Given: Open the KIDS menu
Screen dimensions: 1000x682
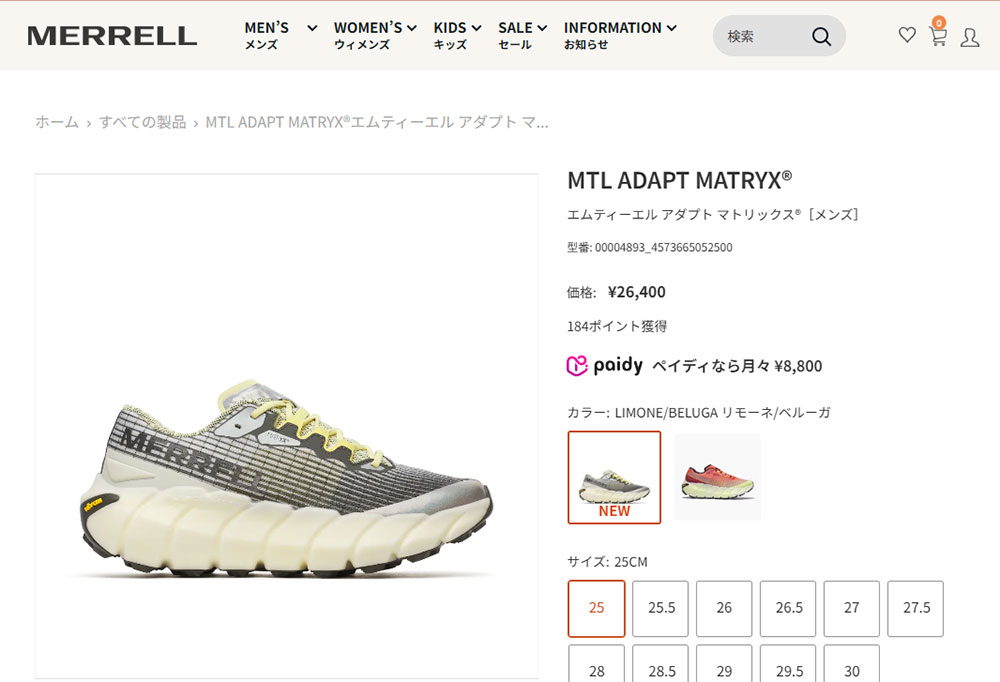Looking at the screenshot, I should [457, 36].
